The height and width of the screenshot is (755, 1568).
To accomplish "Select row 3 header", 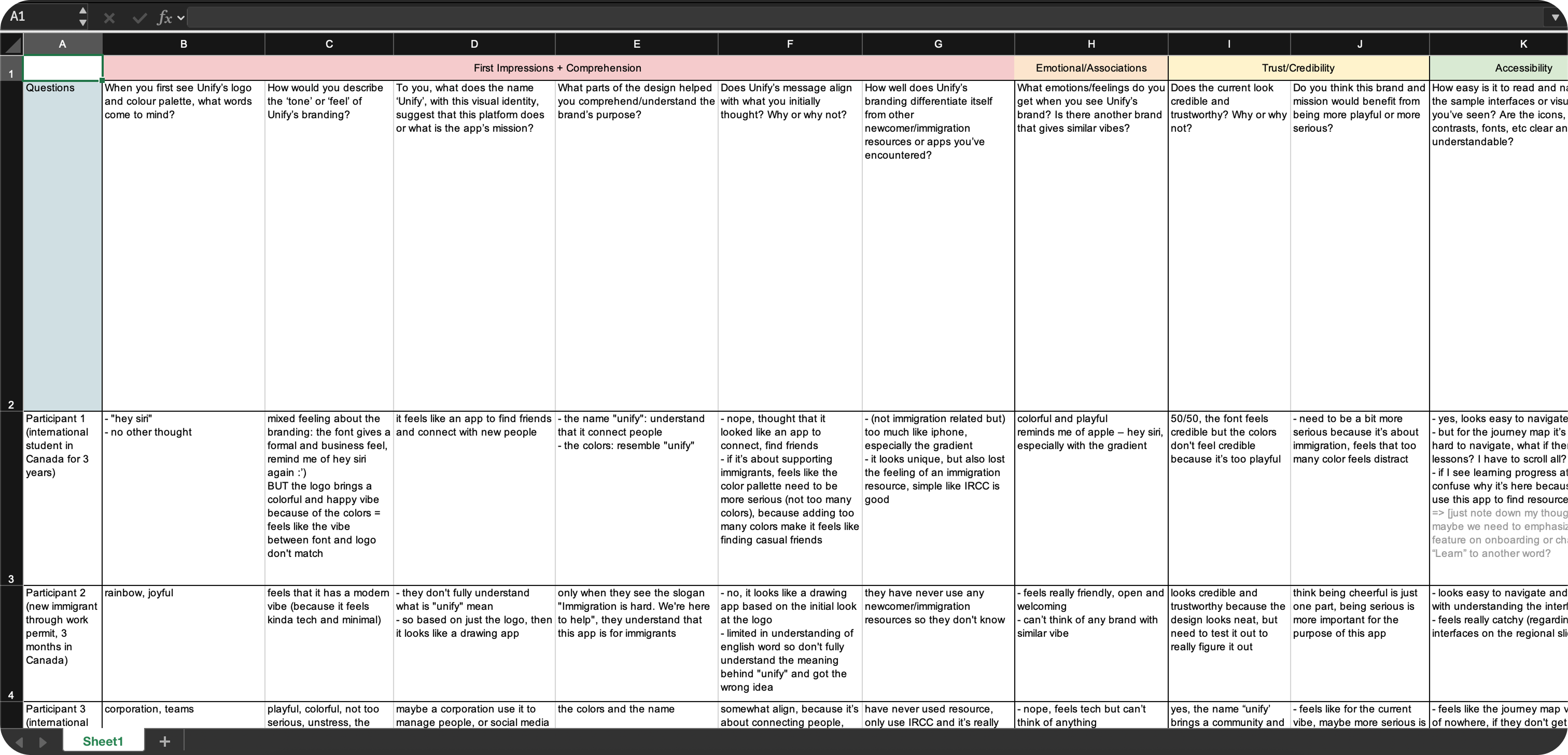I will [x=11, y=498].
